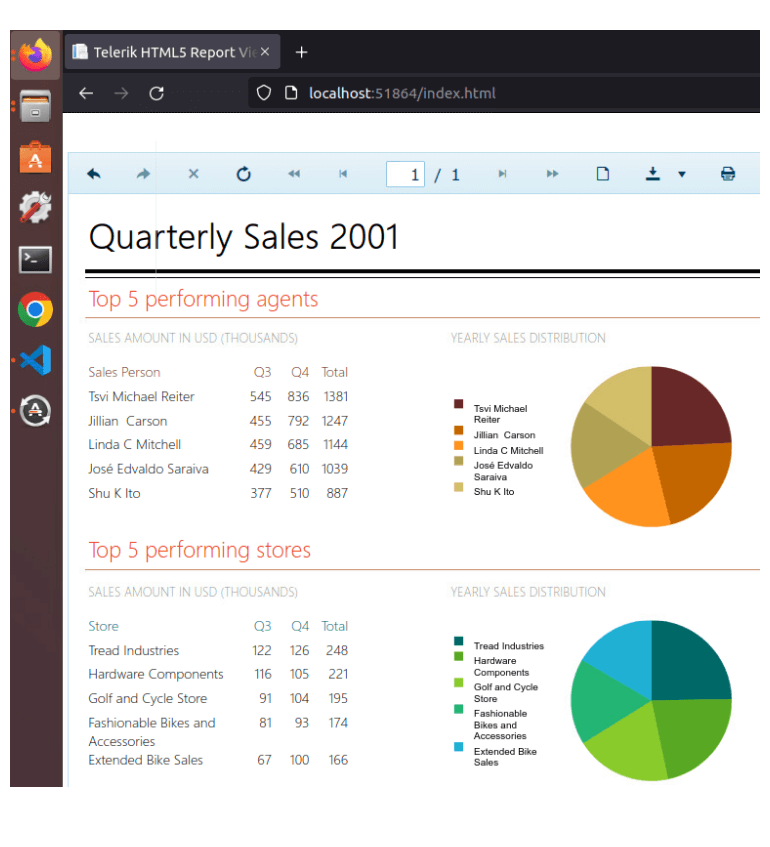Click 'Shu K Ito' in agents table
Viewport: 770px width, 847px height.
pyautogui.click(x=114, y=493)
